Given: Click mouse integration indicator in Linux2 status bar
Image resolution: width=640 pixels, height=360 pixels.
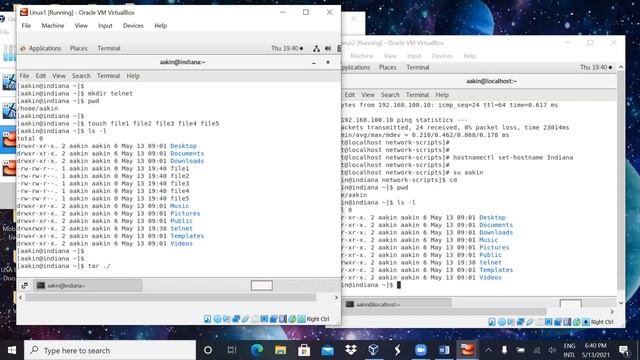Looking at the screenshot, I should pyautogui.click(x=577, y=322).
